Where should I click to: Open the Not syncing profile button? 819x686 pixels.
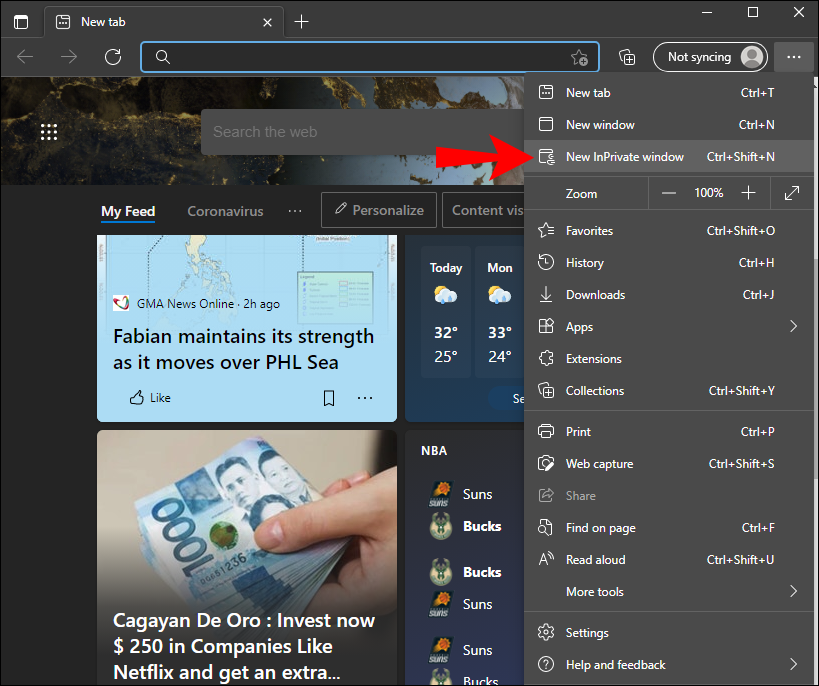[x=710, y=56]
